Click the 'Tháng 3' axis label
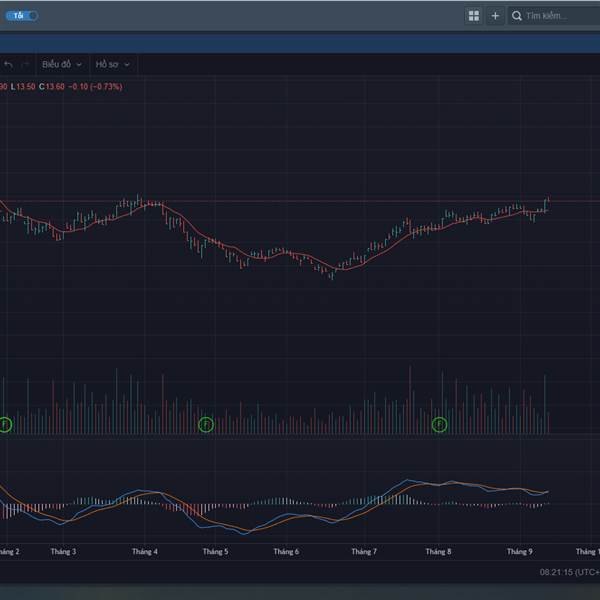The image size is (600, 600). (x=63, y=551)
